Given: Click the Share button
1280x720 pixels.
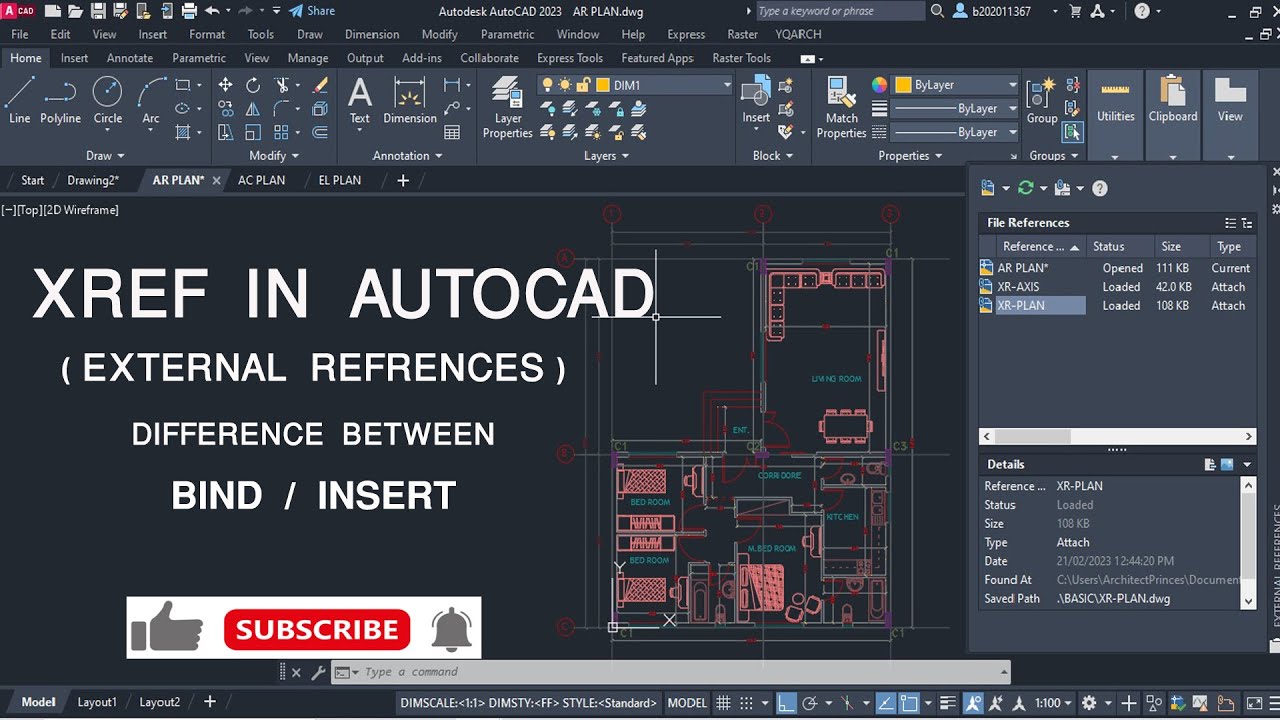Looking at the screenshot, I should pos(312,11).
